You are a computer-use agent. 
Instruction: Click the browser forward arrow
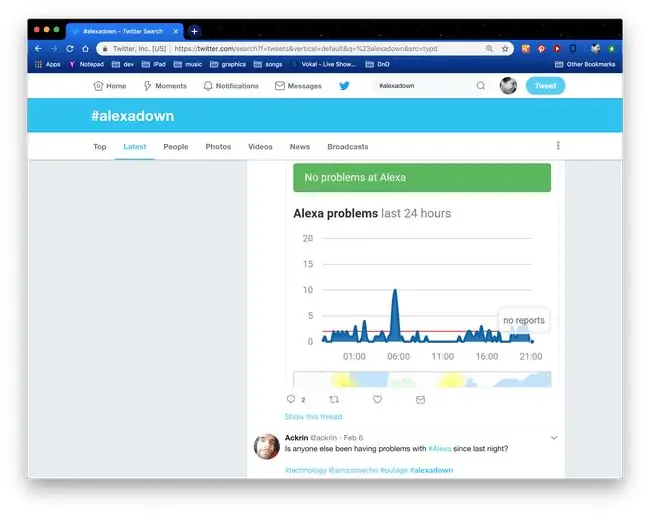click(x=54, y=49)
